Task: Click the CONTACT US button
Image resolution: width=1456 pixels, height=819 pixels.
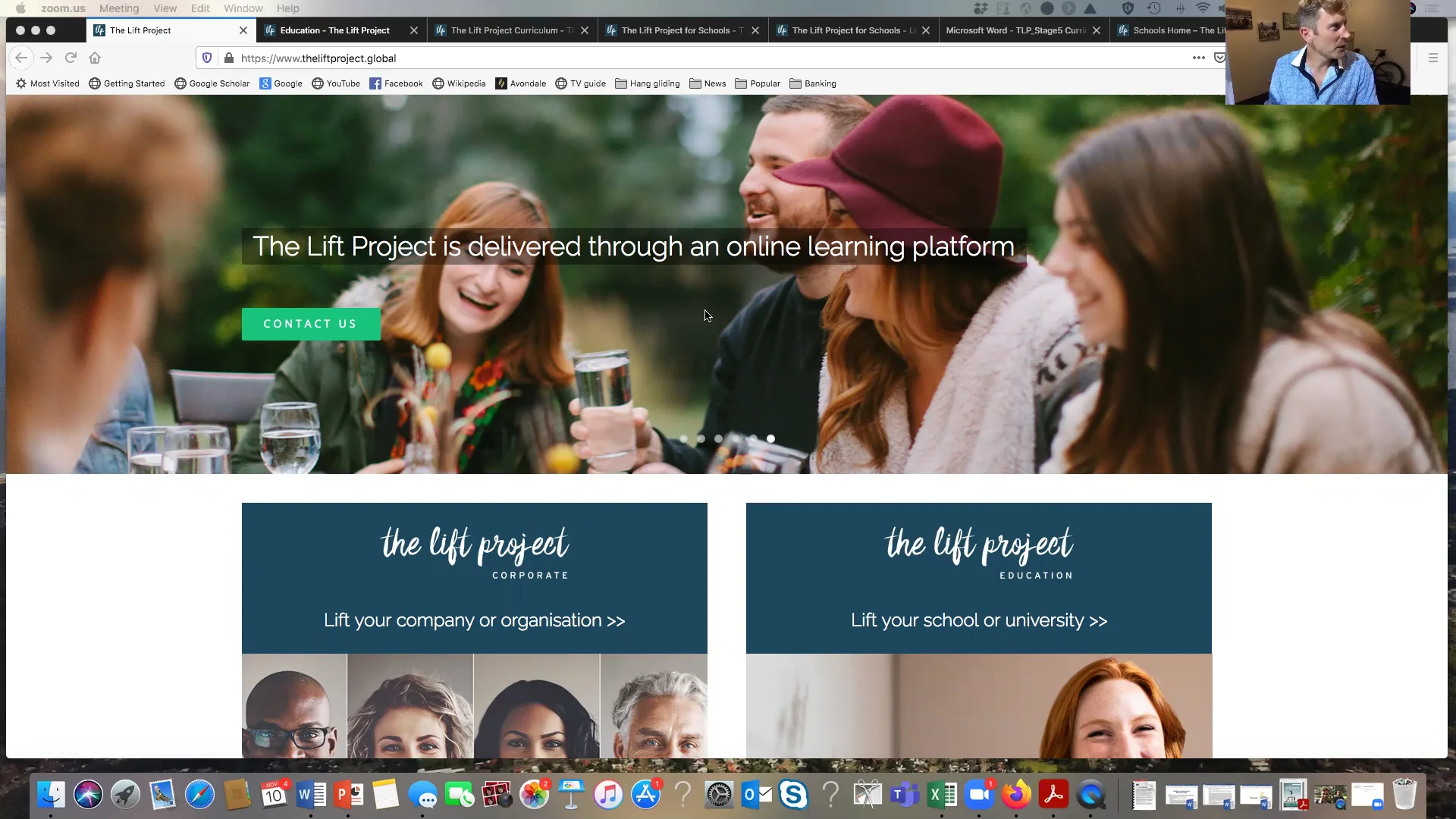Action: click(310, 324)
